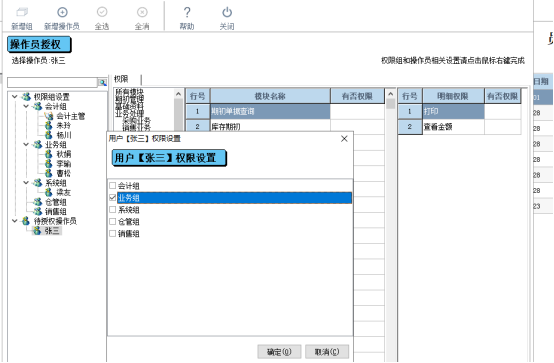Click the 确定(O) button
The height and width of the screenshot is (363, 554).
279,352
